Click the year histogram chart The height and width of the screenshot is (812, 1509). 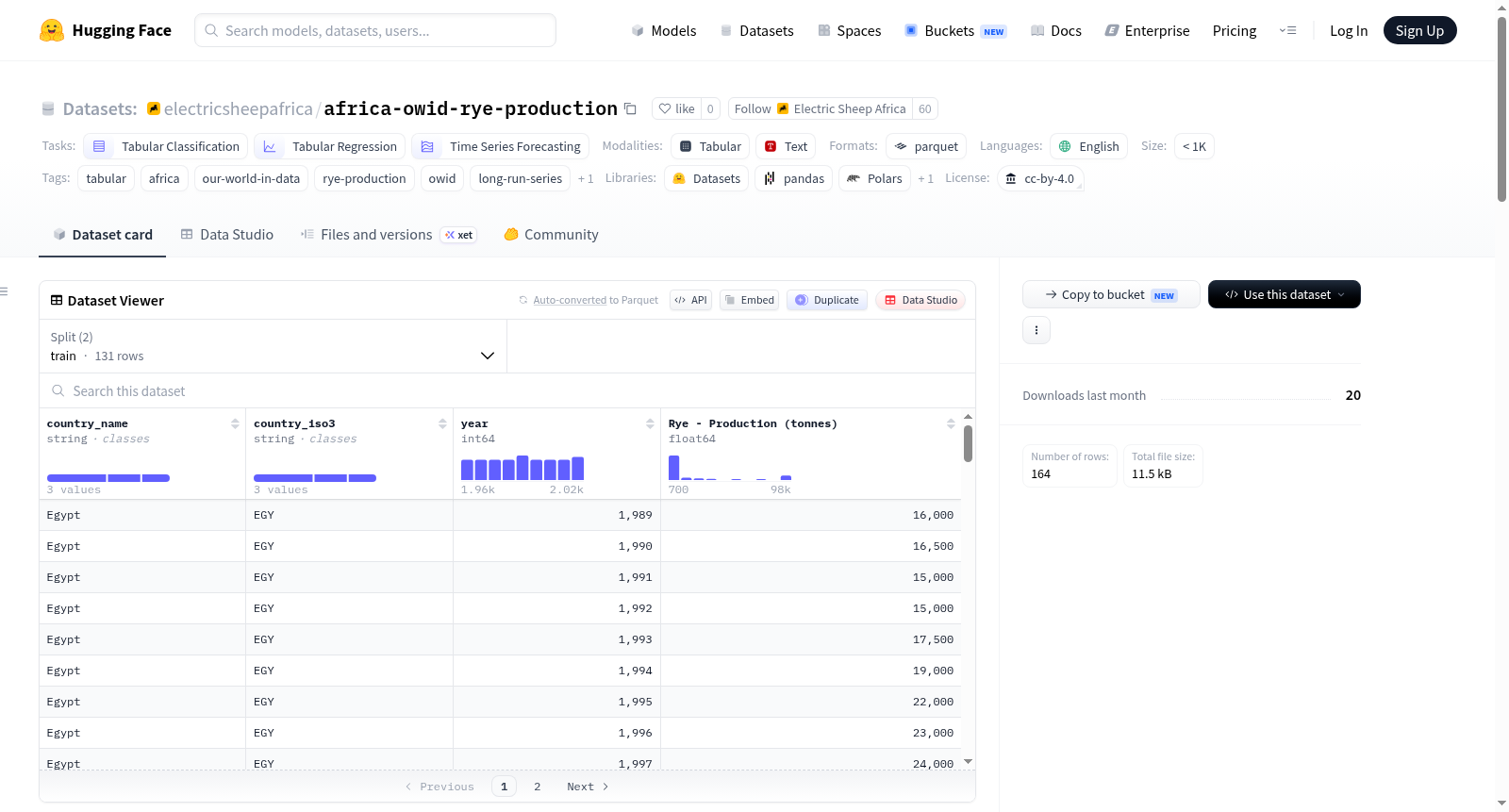pos(522,468)
